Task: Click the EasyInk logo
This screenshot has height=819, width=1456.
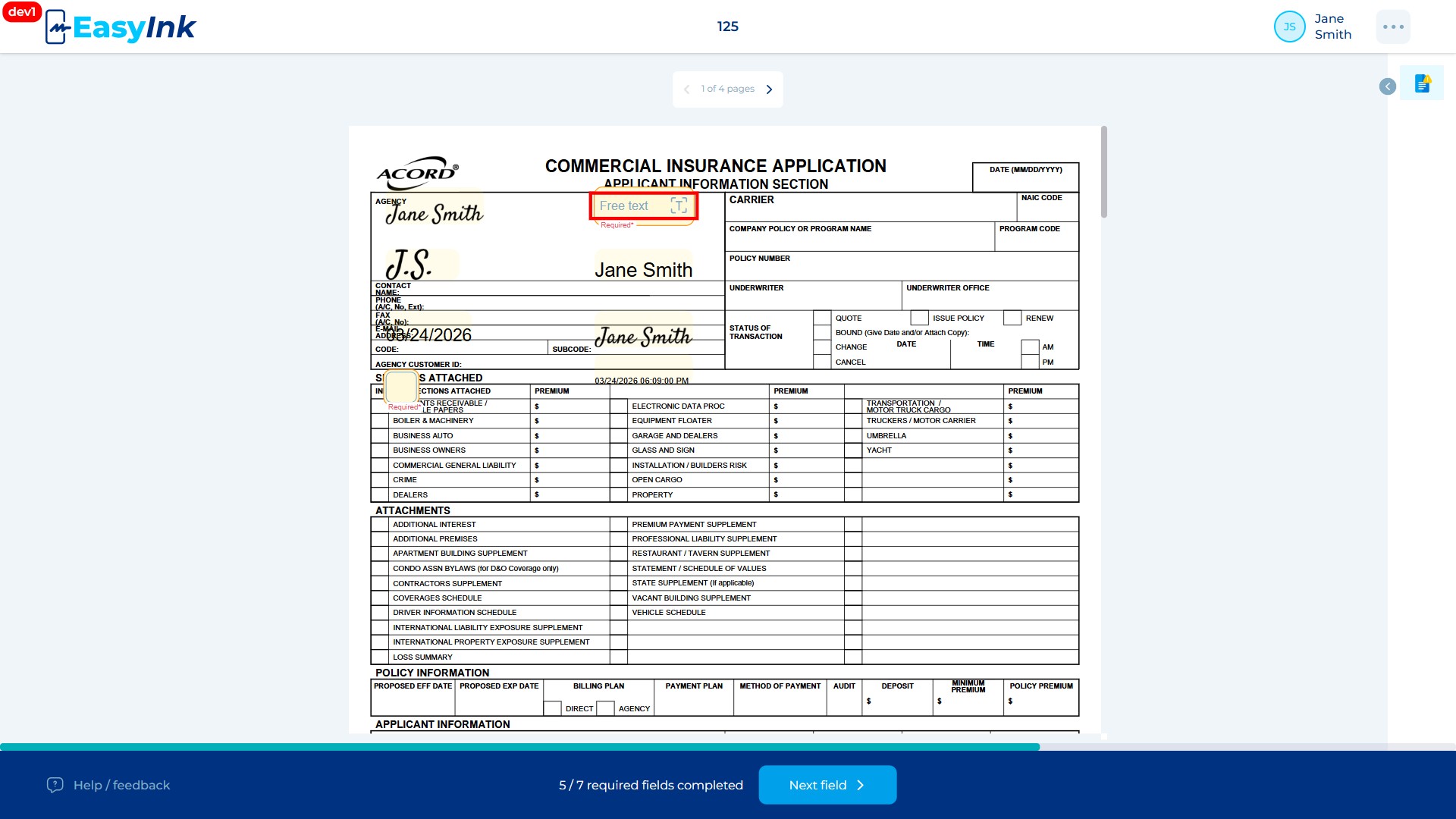Action: [x=121, y=27]
